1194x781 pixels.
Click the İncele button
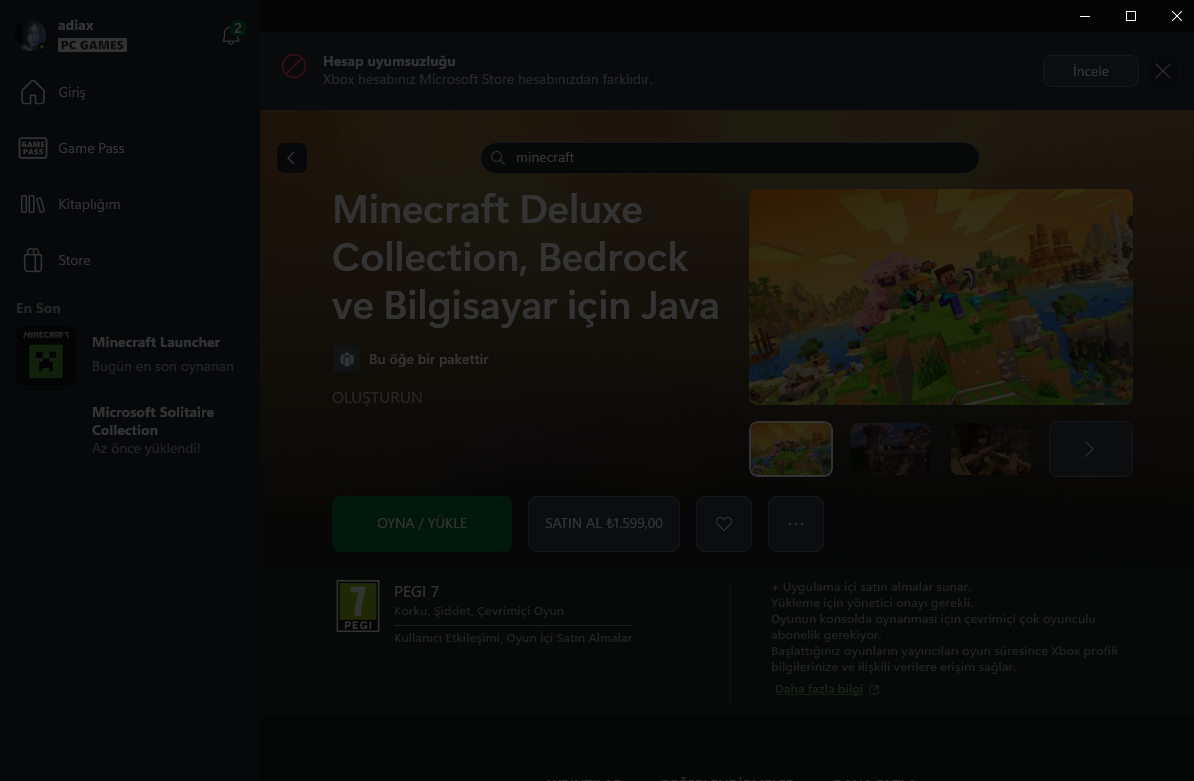pos(1090,71)
